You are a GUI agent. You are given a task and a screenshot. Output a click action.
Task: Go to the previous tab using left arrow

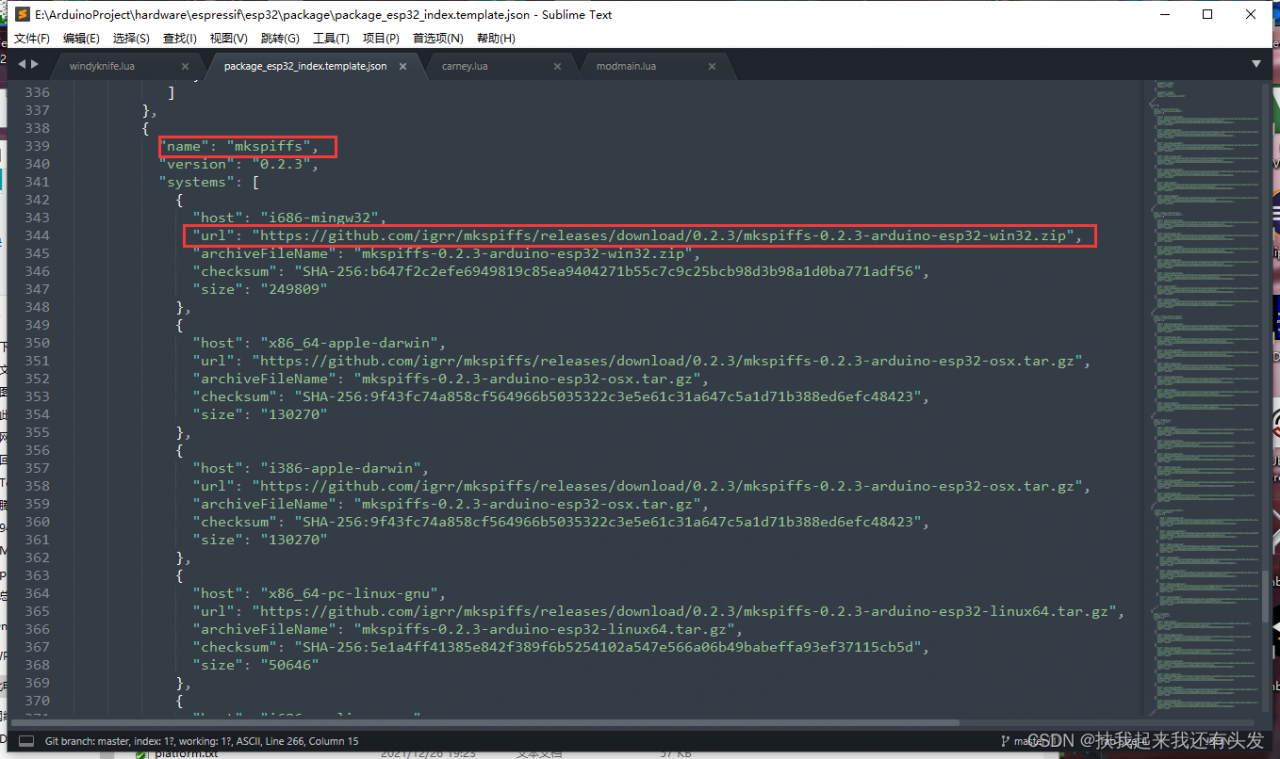22,64
